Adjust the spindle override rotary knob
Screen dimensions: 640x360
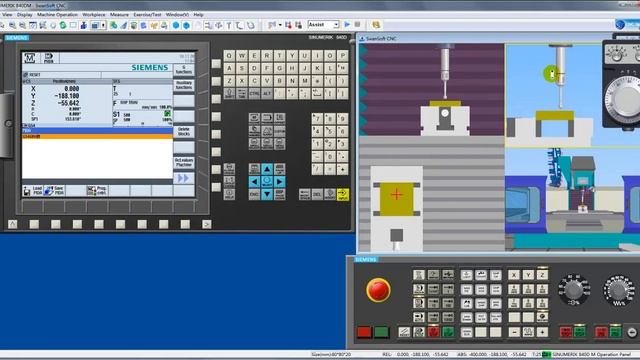tap(573, 289)
